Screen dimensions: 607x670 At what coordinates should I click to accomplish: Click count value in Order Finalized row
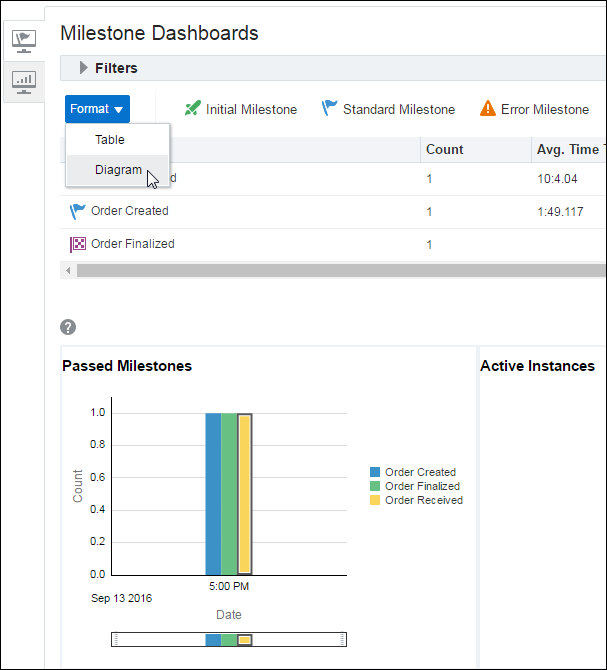pos(429,245)
